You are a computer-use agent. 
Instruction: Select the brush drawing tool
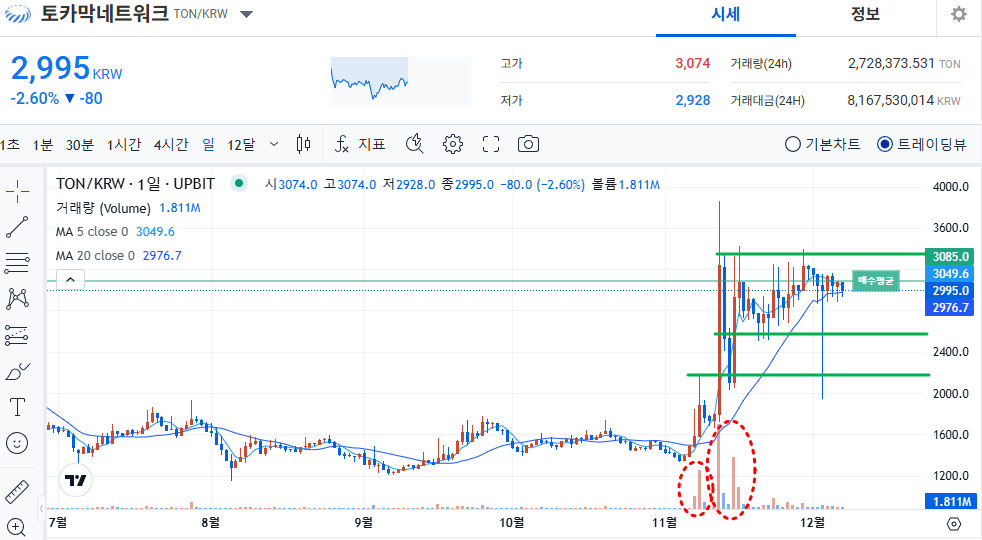click(17, 371)
